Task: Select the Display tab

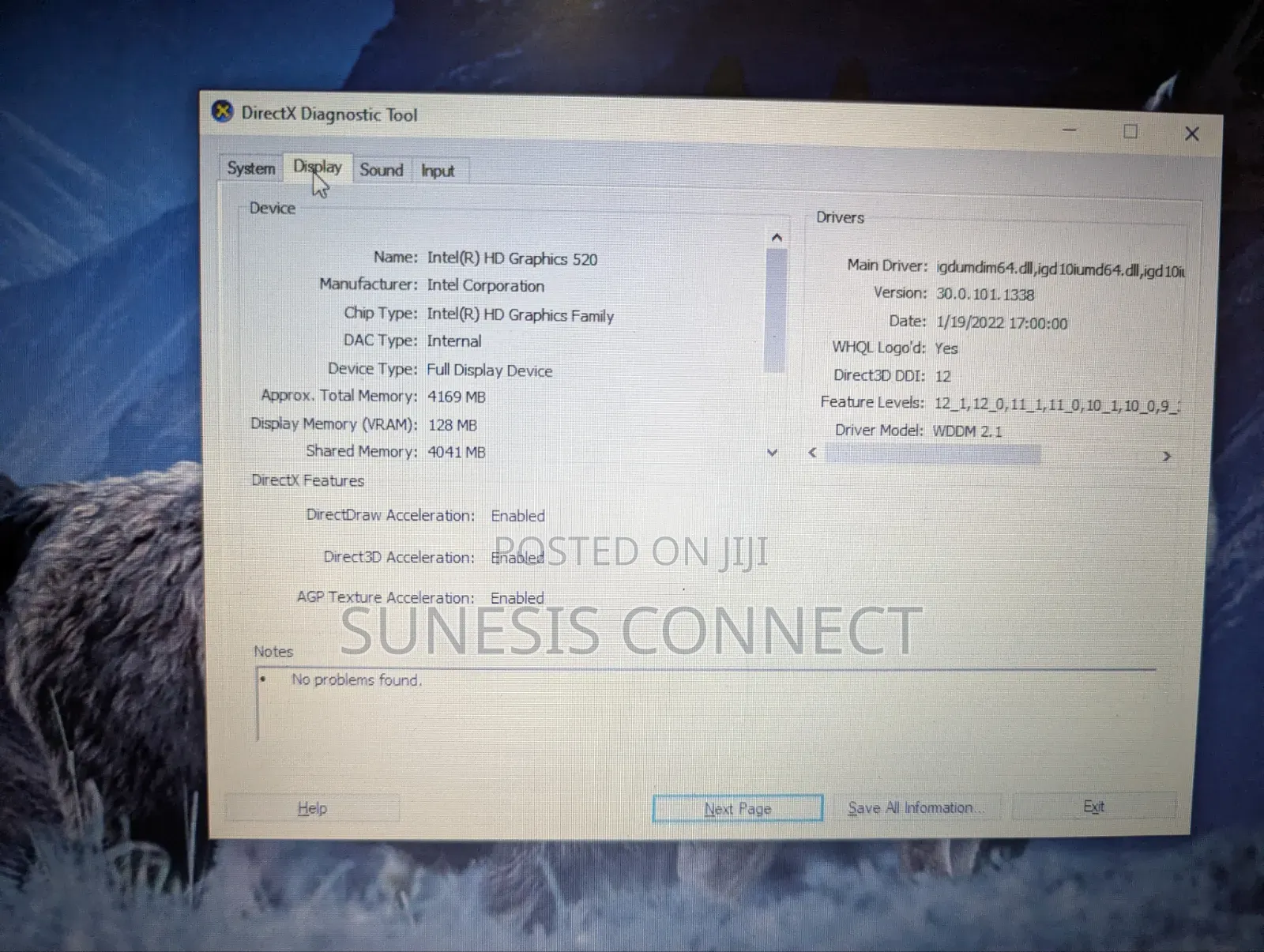Action: coord(318,167)
